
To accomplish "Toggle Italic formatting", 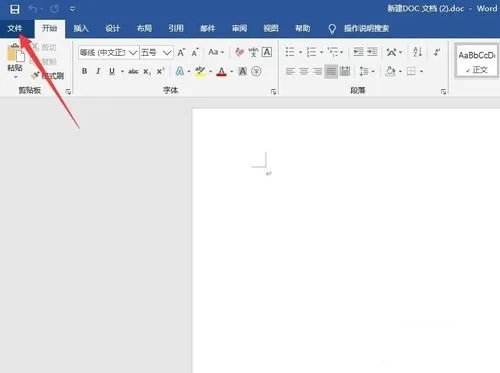I will point(98,71).
